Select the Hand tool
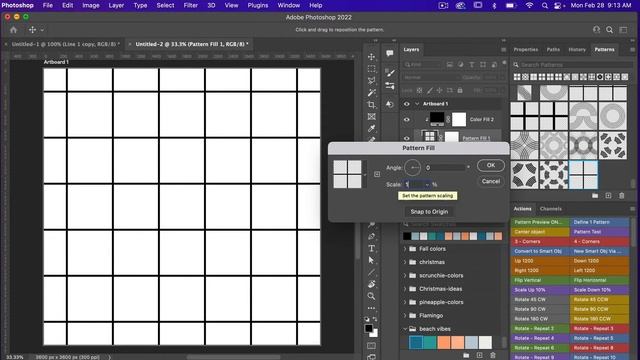640x360 pixels. (371, 284)
